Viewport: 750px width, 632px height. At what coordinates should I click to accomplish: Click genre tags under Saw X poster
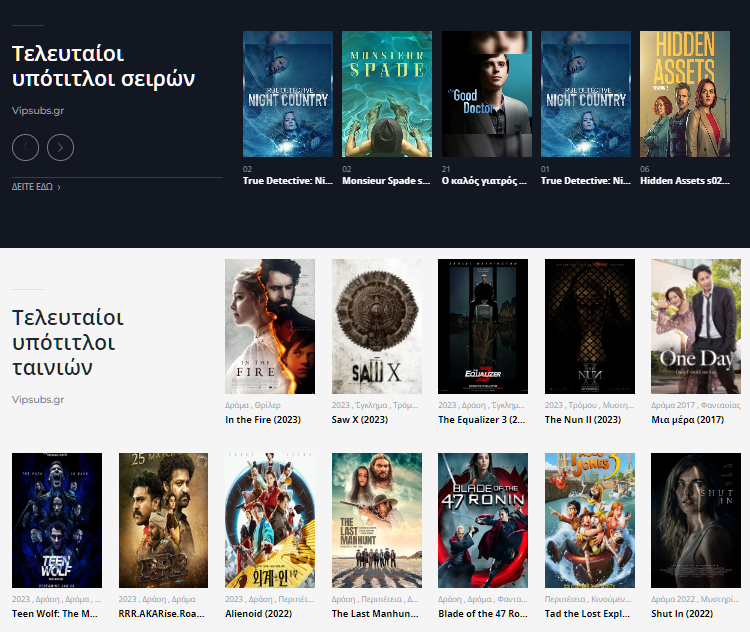point(375,405)
